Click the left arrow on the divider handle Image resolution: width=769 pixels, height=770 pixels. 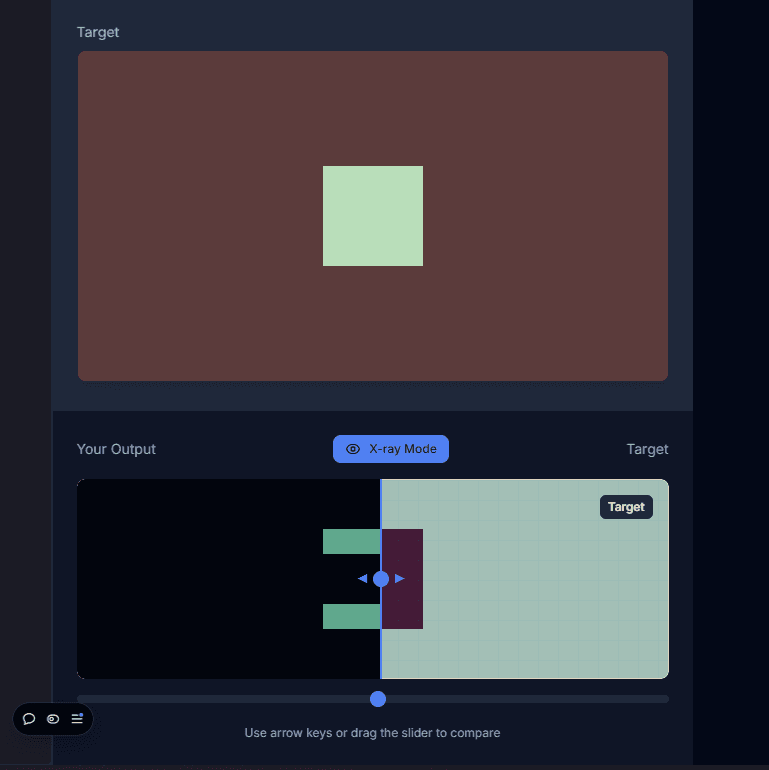(362, 578)
